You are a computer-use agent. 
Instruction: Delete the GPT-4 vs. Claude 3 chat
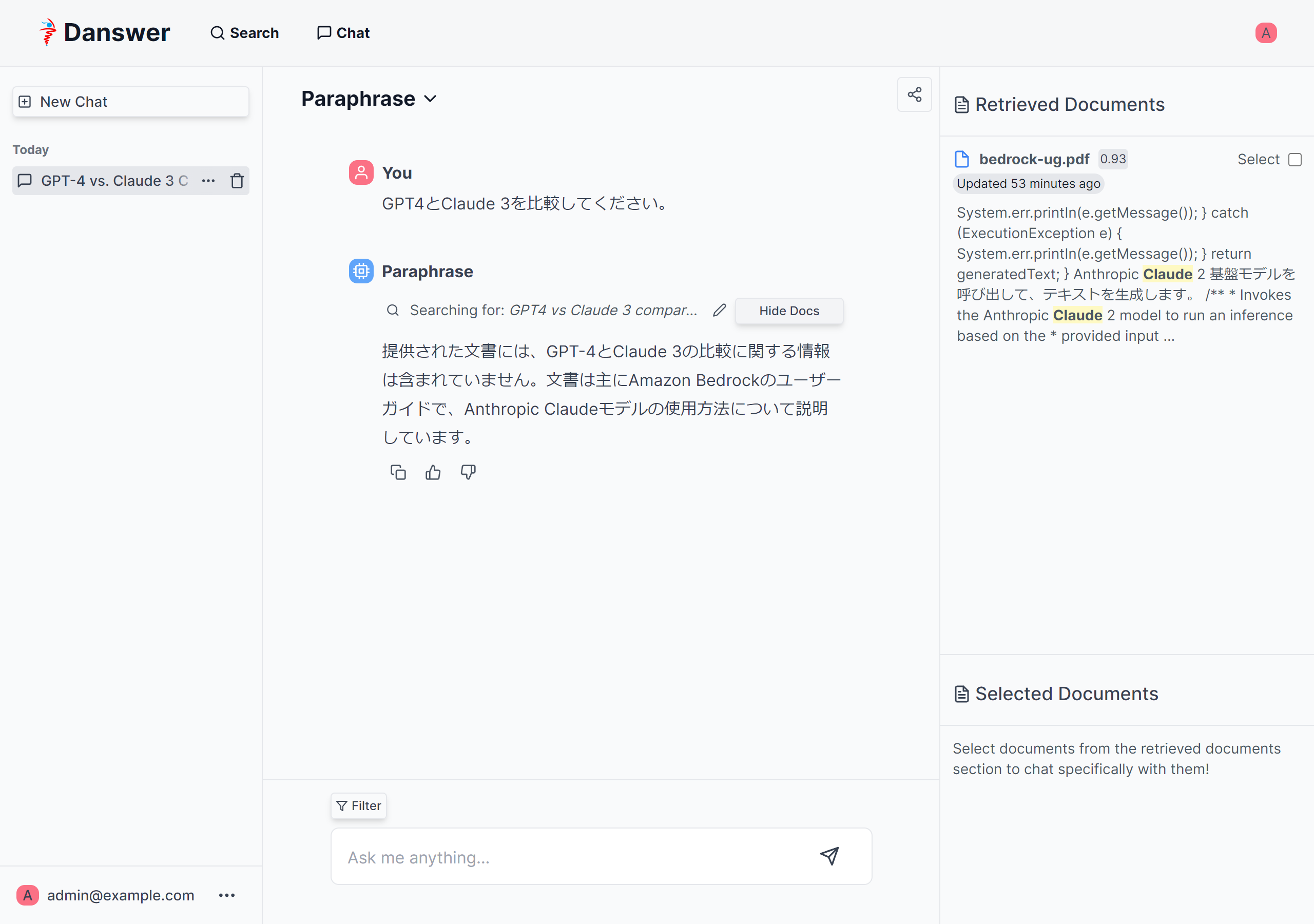pyautogui.click(x=237, y=181)
